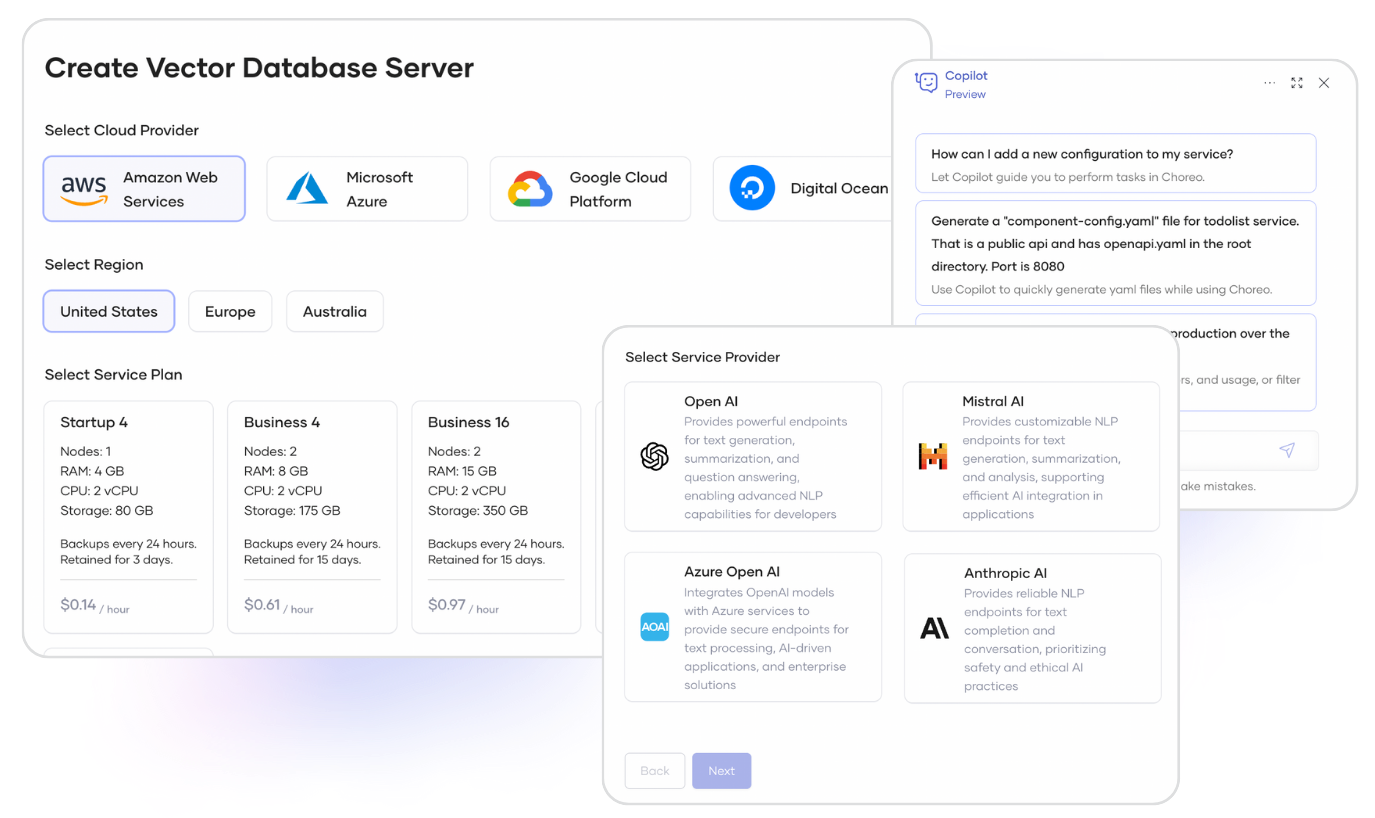This screenshot has height=818, width=1375.
Task: Pick 'Generate component-config.yaml' Copilot suggestion
Action: tap(1116, 253)
